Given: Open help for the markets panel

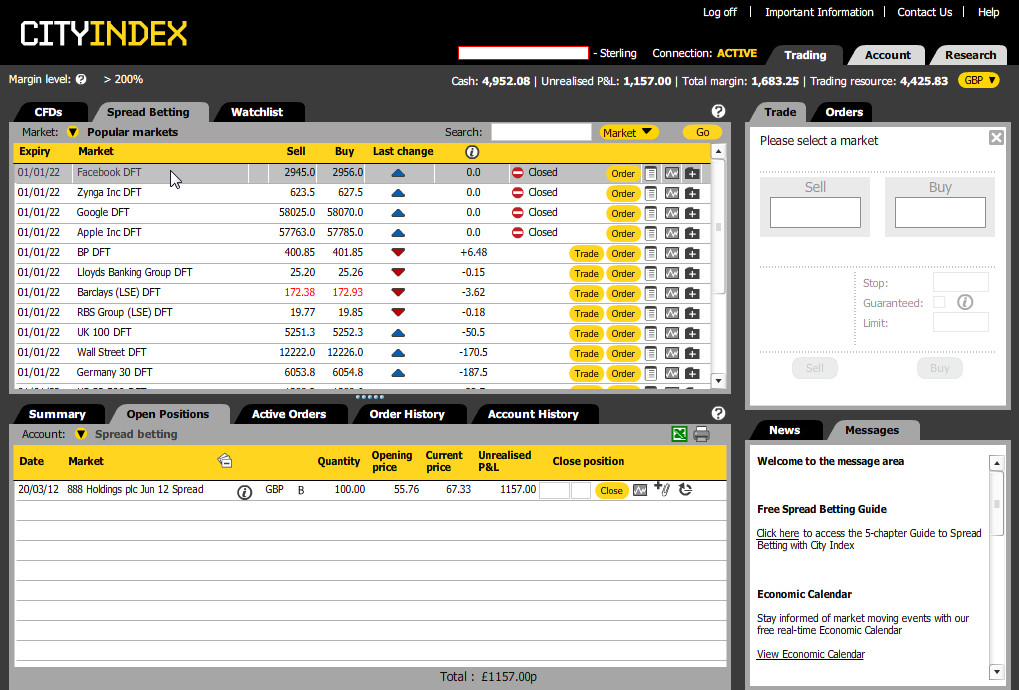Looking at the screenshot, I should (718, 111).
